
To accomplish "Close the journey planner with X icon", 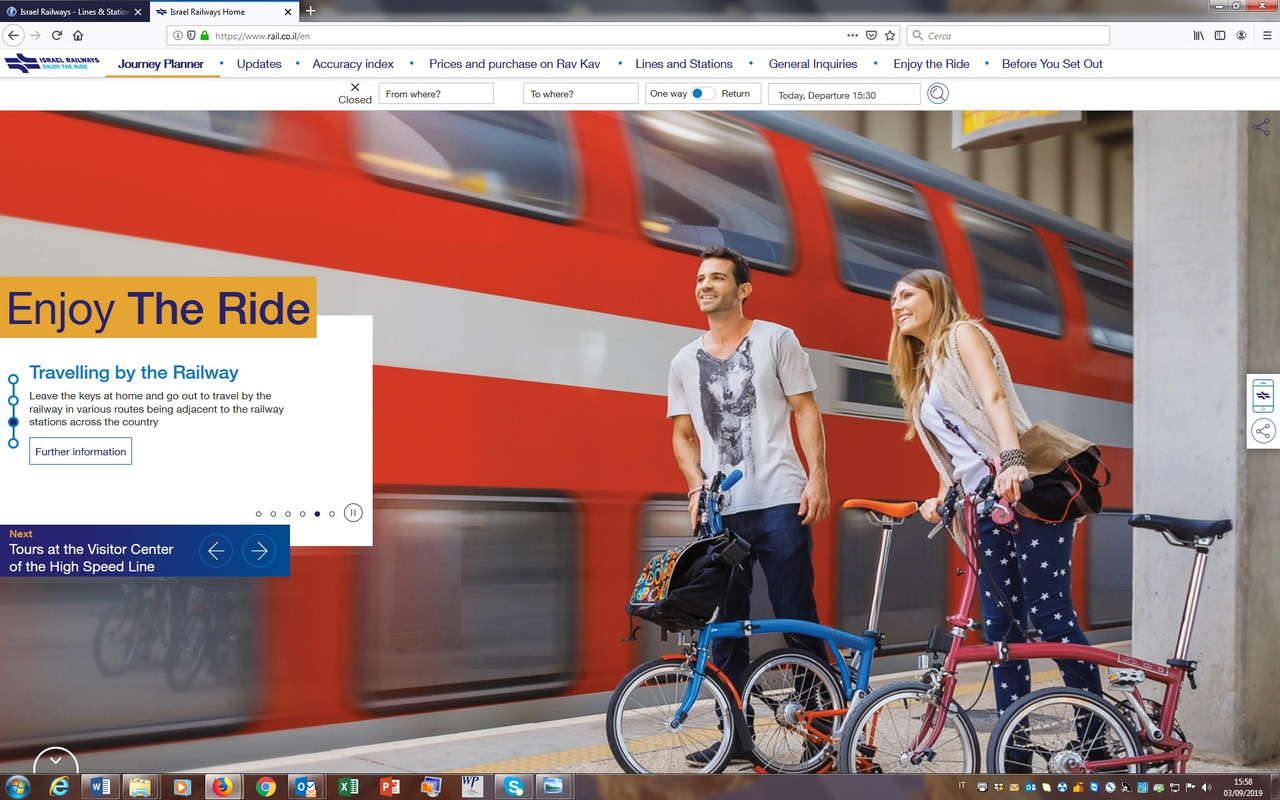I will 355,87.
